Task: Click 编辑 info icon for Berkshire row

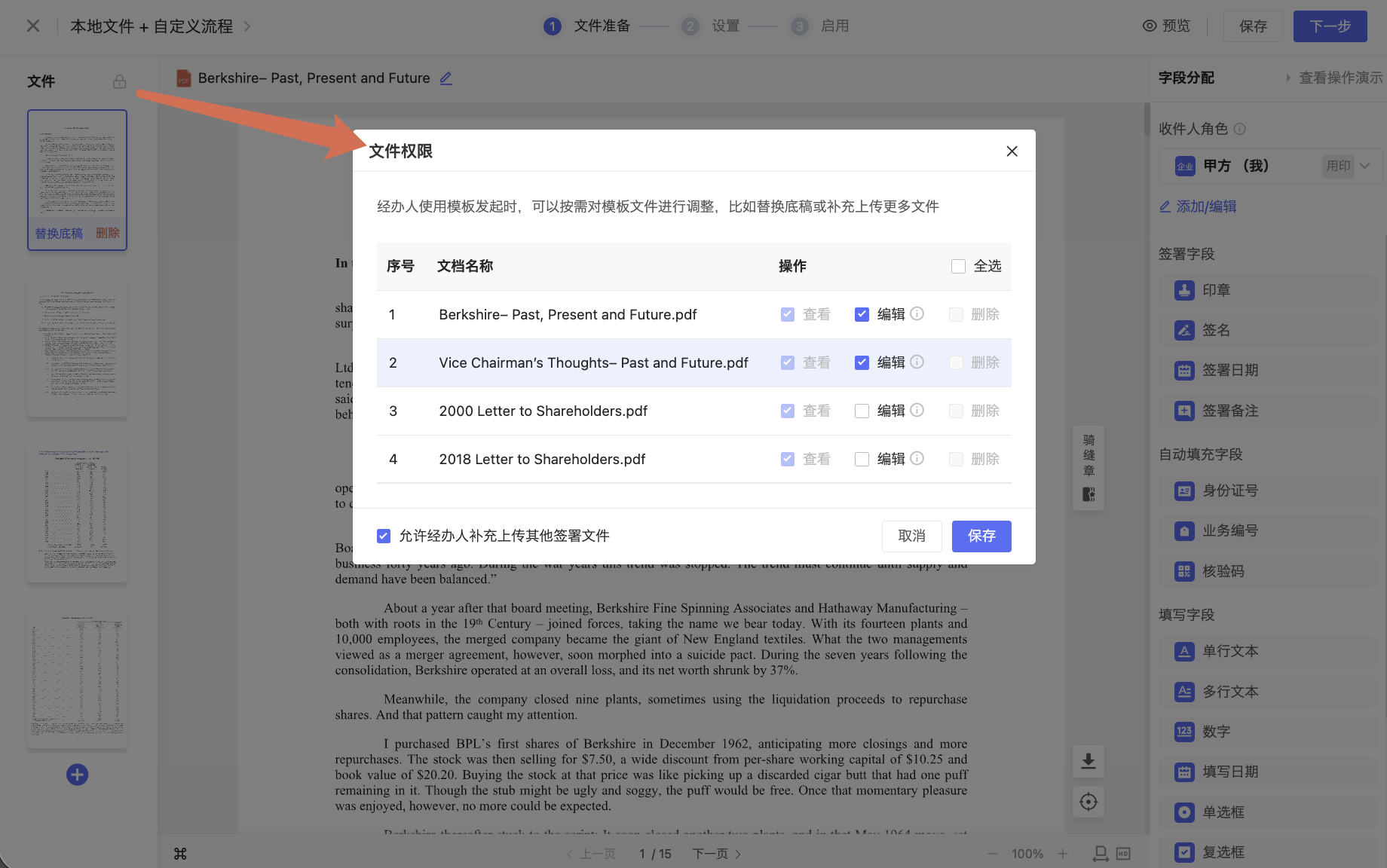Action: pyautogui.click(x=917, y=313)
